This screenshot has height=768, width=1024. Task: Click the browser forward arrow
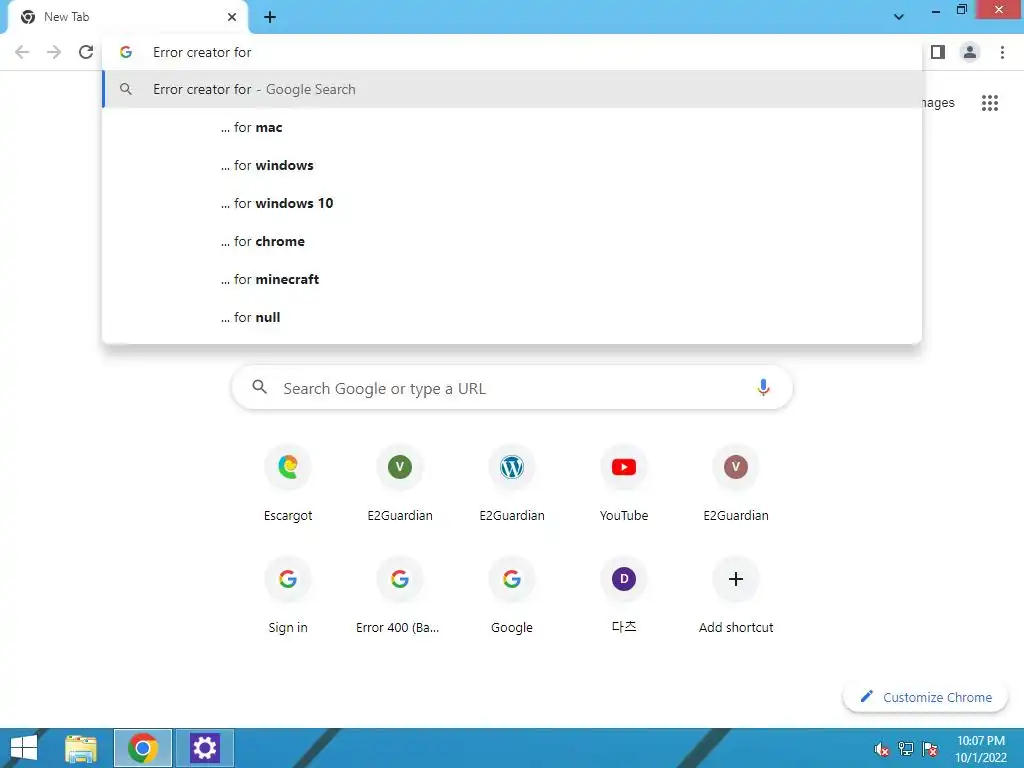pyautogui.click(x=54, y=52)
